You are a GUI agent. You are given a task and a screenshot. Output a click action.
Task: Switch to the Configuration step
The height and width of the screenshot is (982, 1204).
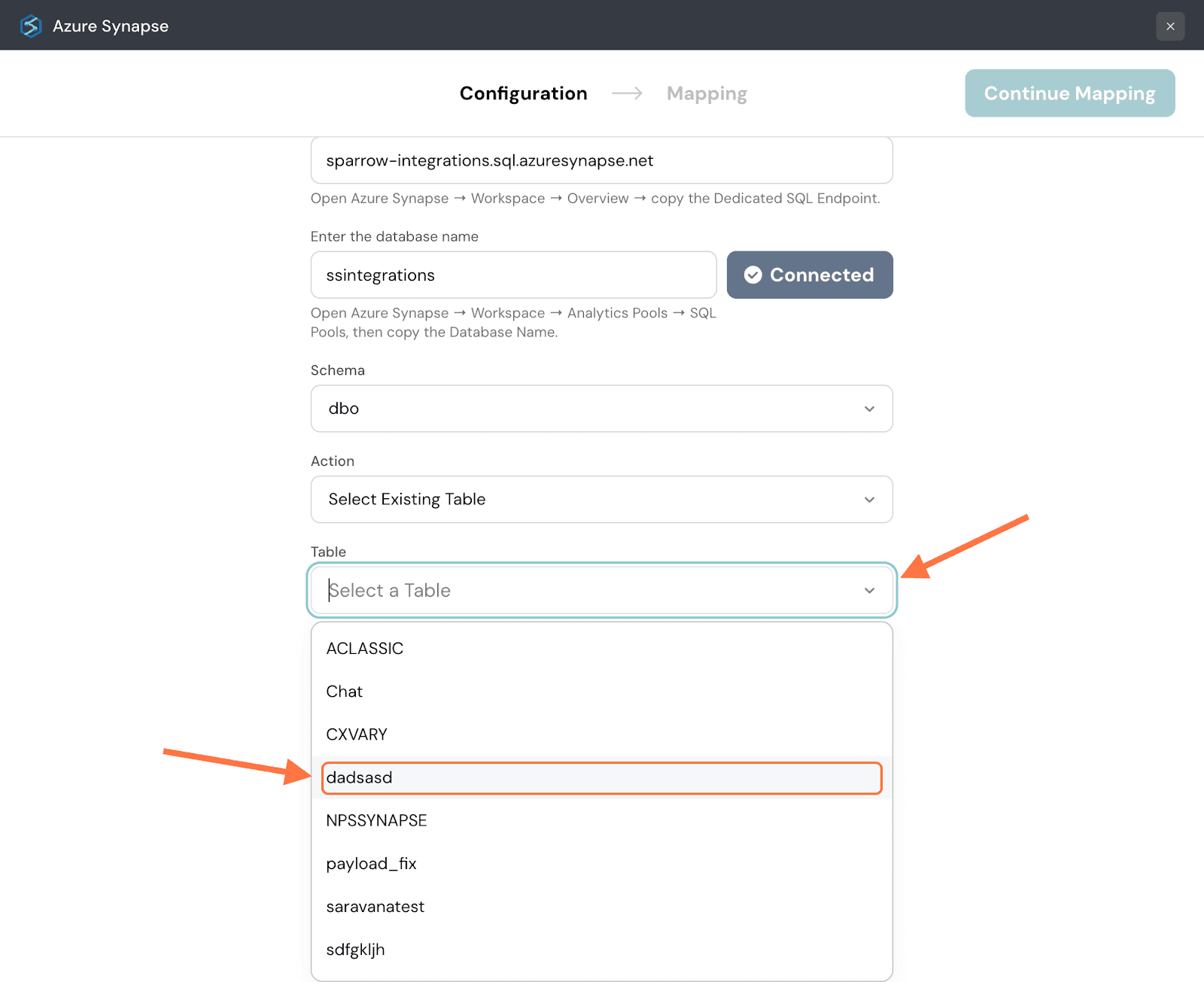[x=523, y=93]
